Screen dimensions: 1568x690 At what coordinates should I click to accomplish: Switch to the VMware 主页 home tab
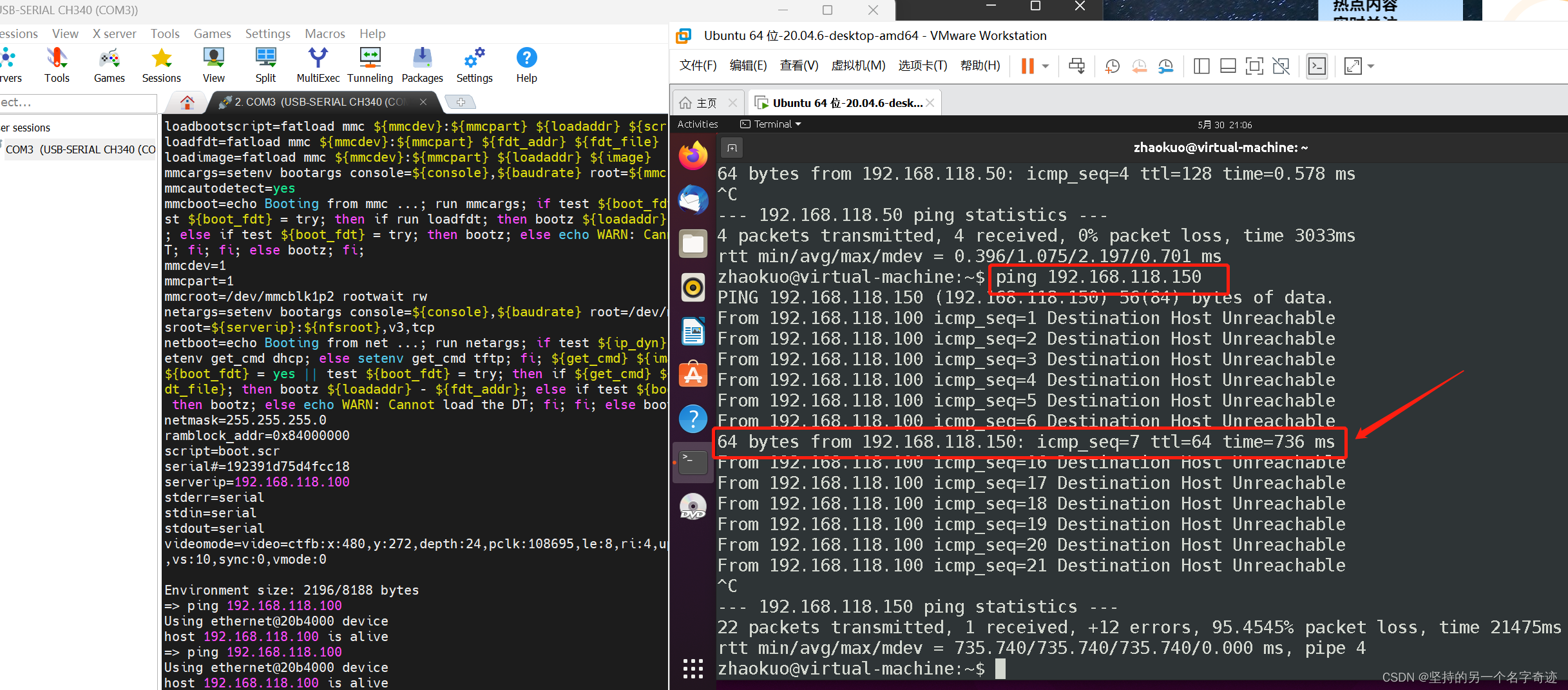[705, 102]
